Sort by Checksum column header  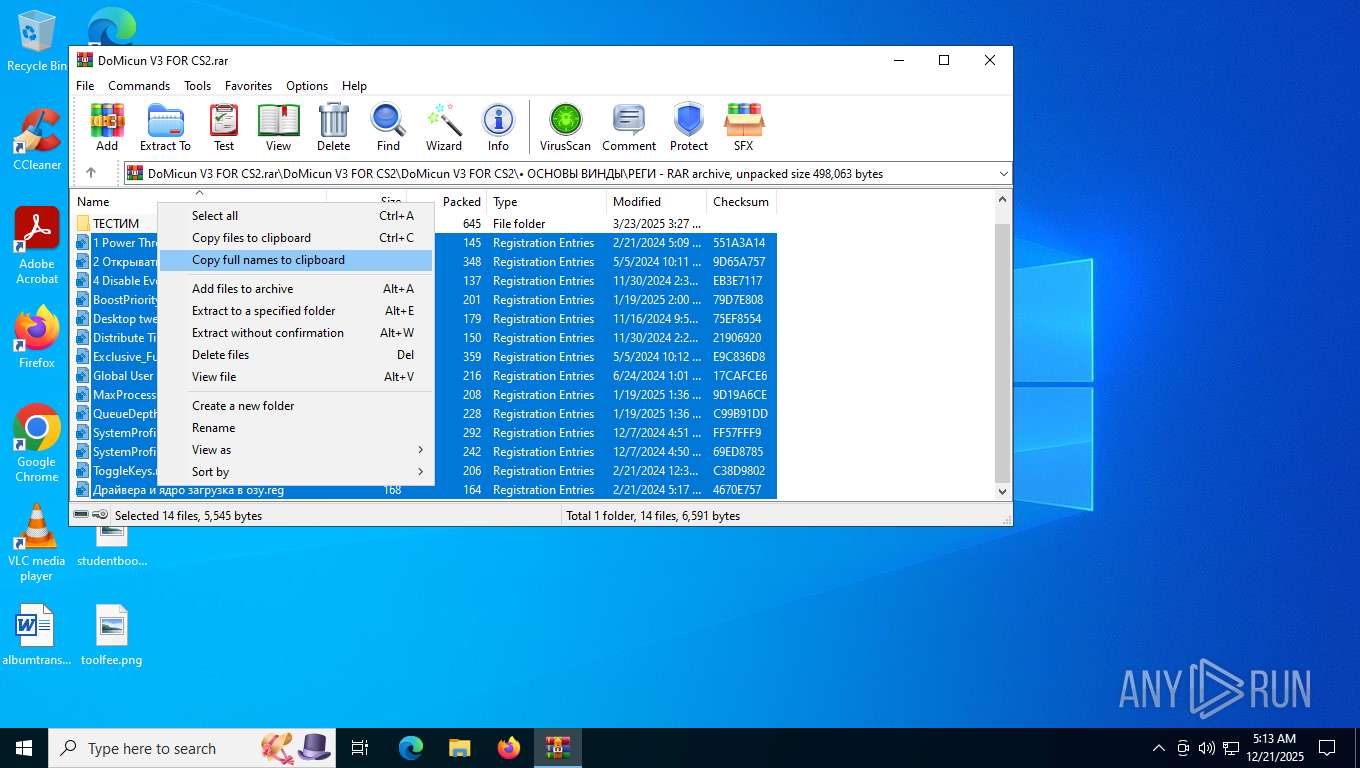[741, 202]
